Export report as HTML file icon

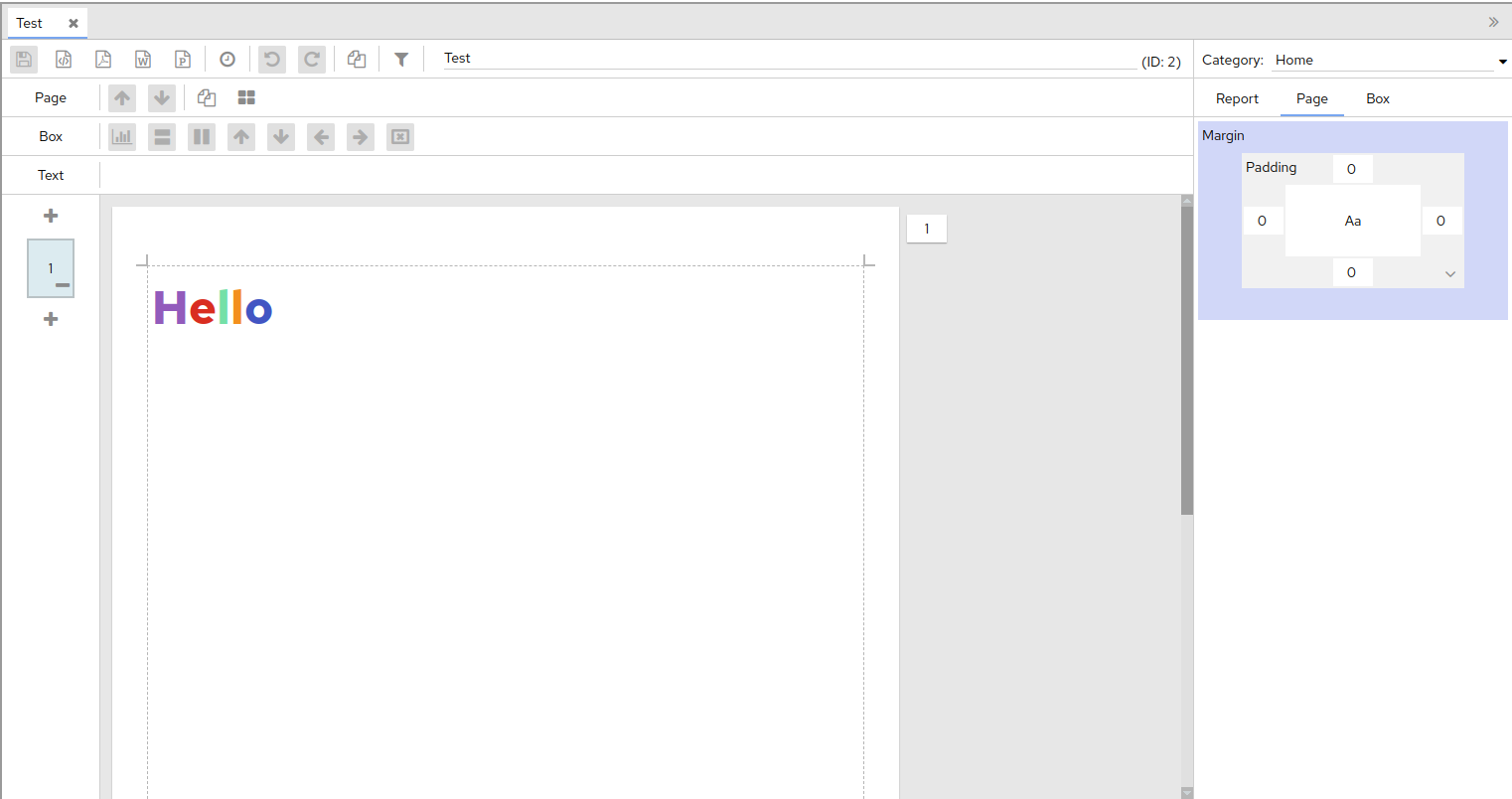[64, 60]
